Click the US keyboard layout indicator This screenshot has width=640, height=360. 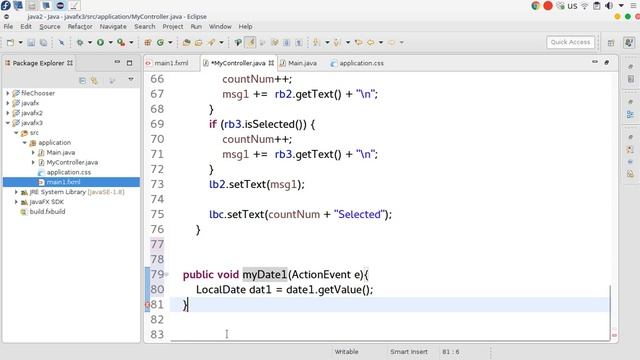tap(572, 6)
